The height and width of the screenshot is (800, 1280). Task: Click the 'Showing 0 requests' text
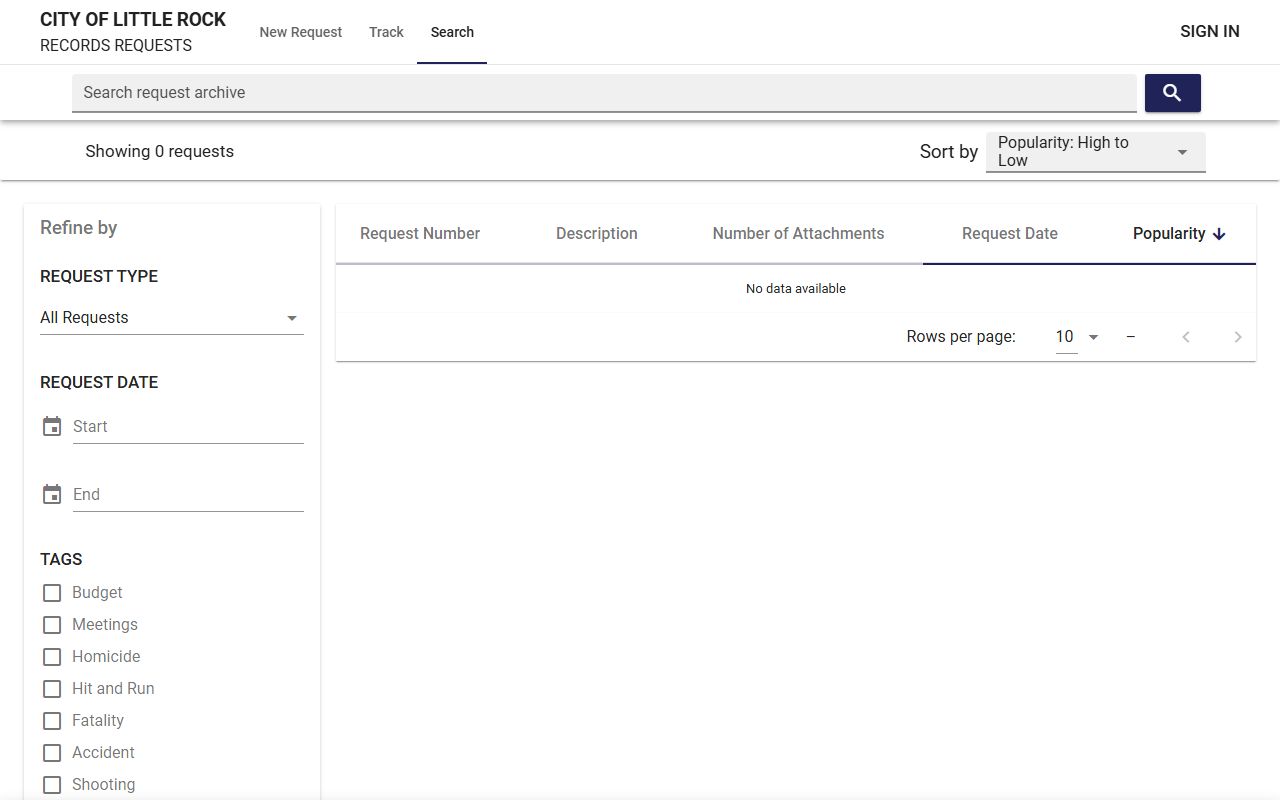point(160,152)
